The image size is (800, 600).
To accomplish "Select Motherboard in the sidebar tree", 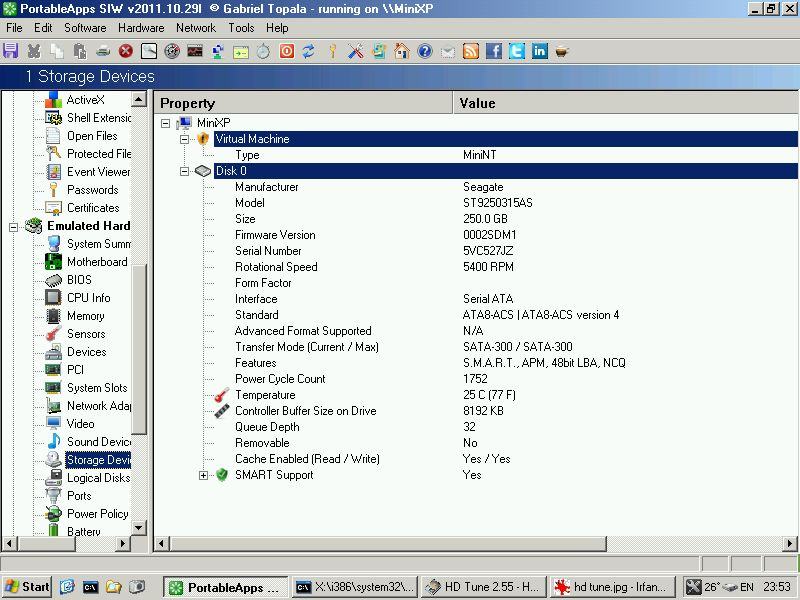I will click(x=97, y=262).
